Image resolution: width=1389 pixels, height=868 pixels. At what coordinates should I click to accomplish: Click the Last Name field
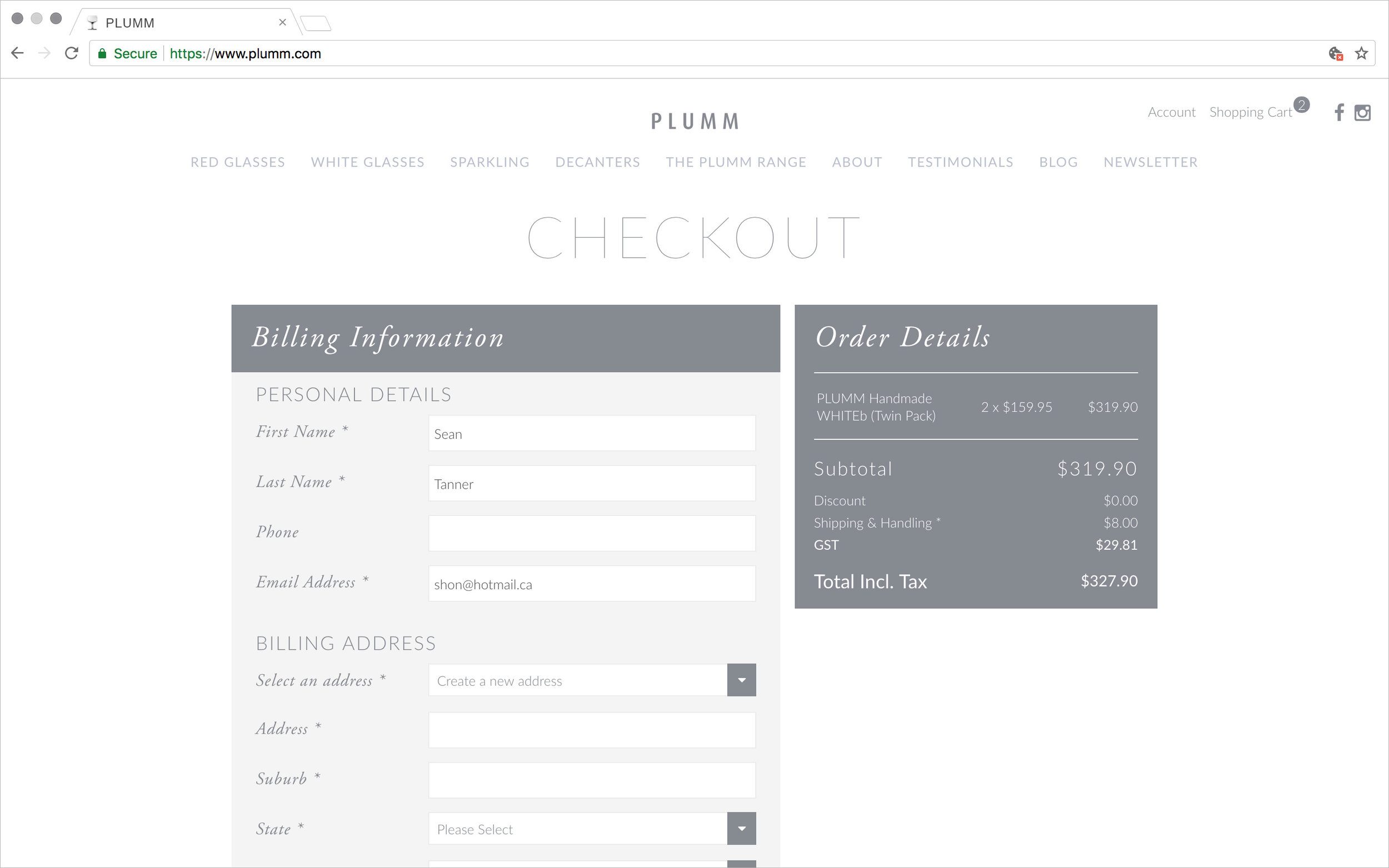(592, 483)
